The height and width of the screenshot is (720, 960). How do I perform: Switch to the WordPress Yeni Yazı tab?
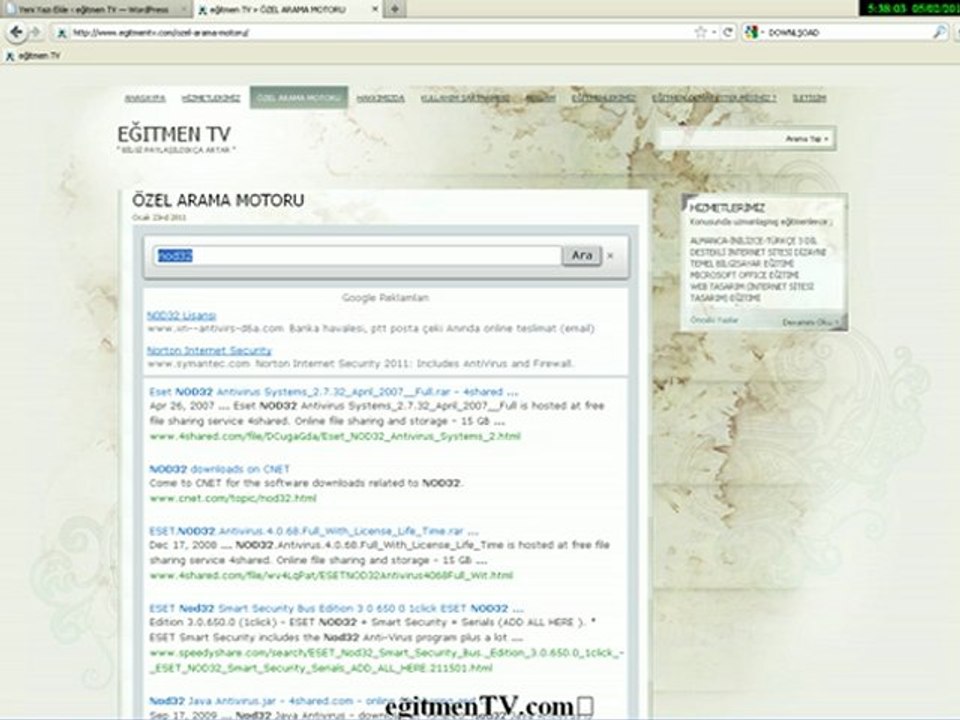[x=96, y=9]
